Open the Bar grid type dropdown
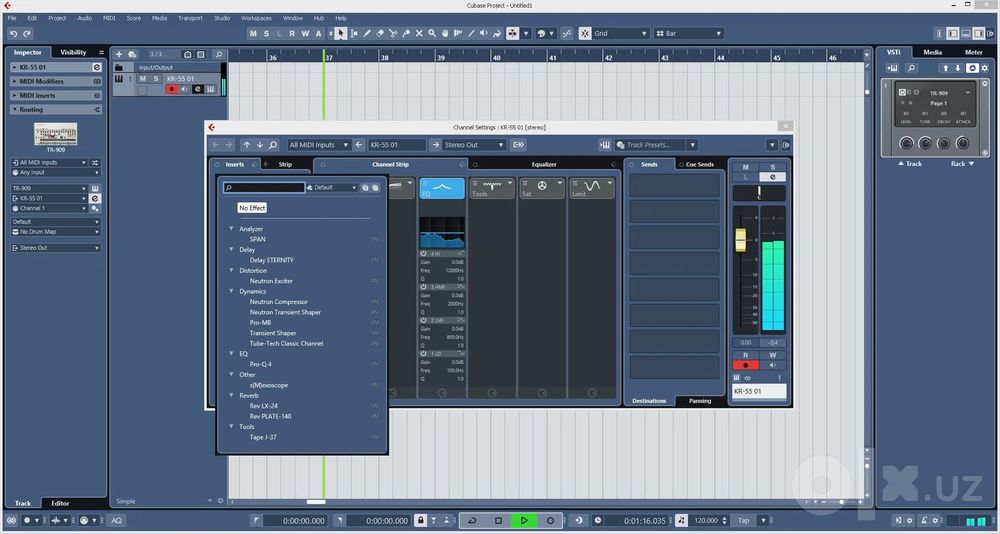The height and width of the screenshot is (534, 1000). pos(689,33)
